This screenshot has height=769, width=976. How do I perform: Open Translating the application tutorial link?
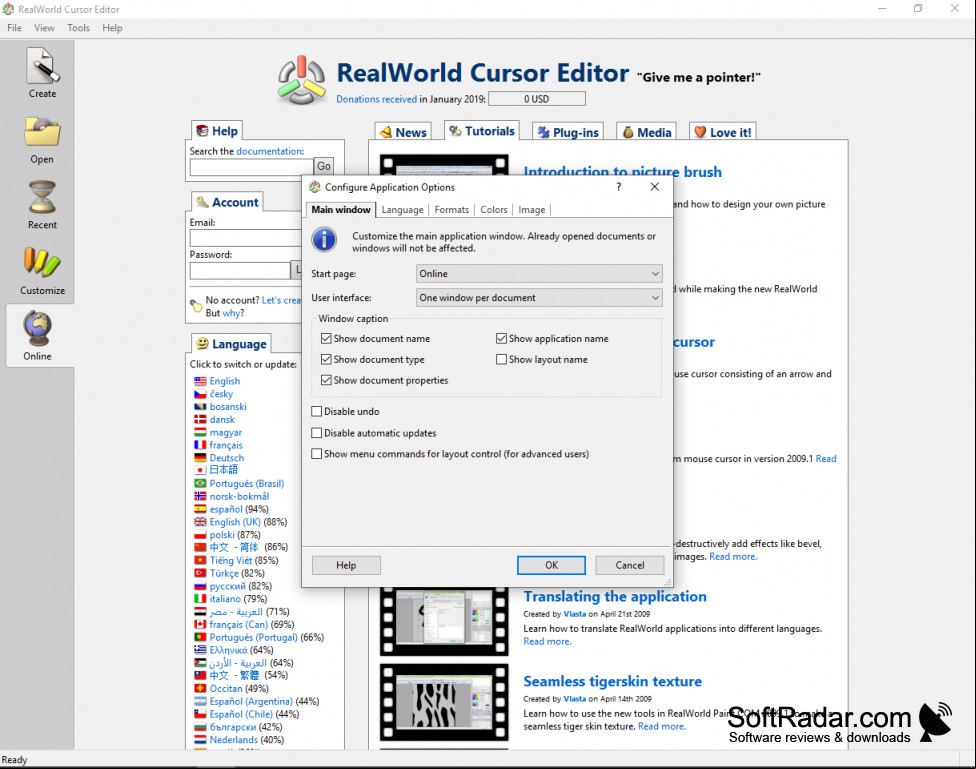[x=615, y=597]
